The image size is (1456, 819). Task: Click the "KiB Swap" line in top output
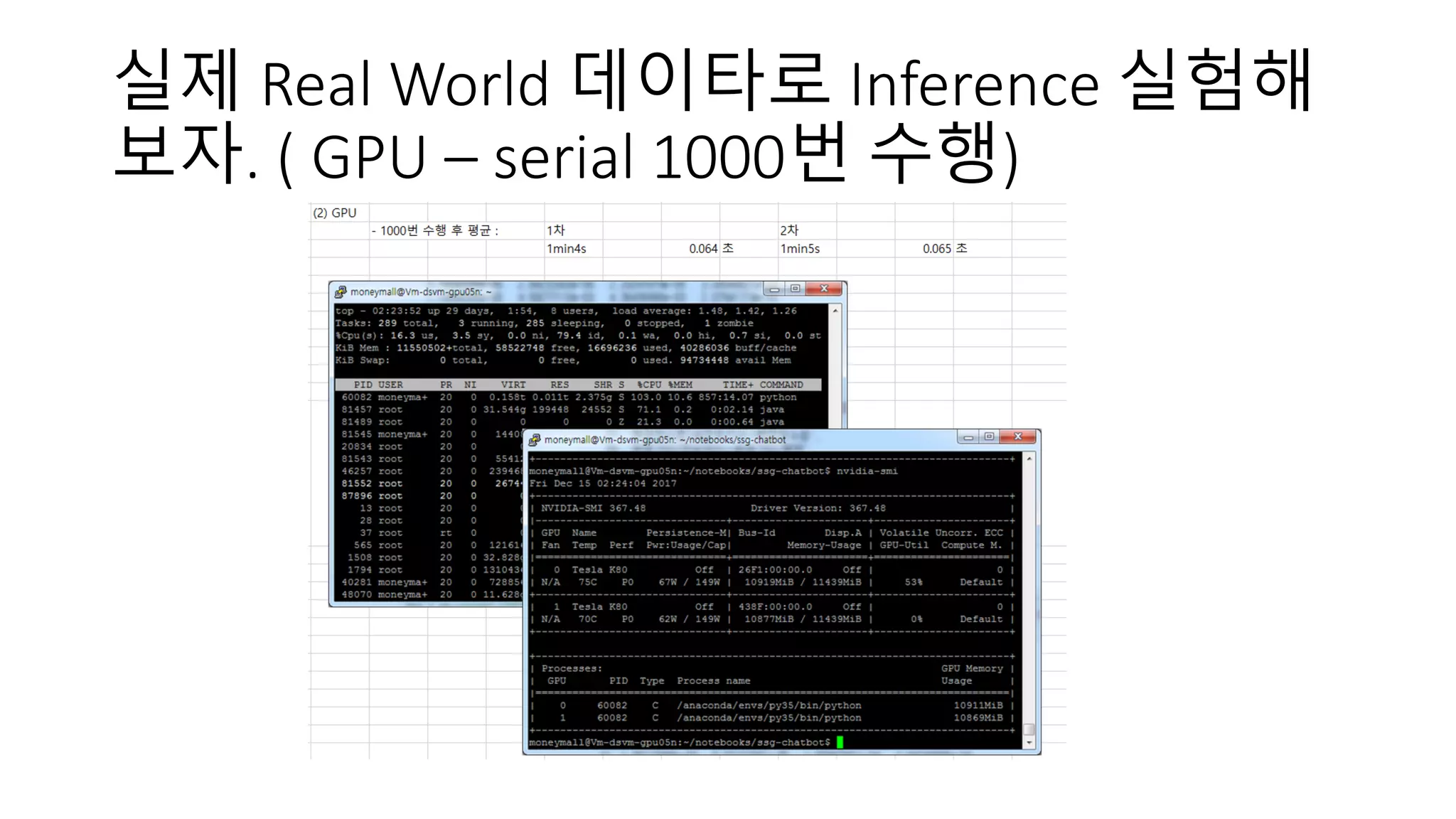click(x=562, y=360)
